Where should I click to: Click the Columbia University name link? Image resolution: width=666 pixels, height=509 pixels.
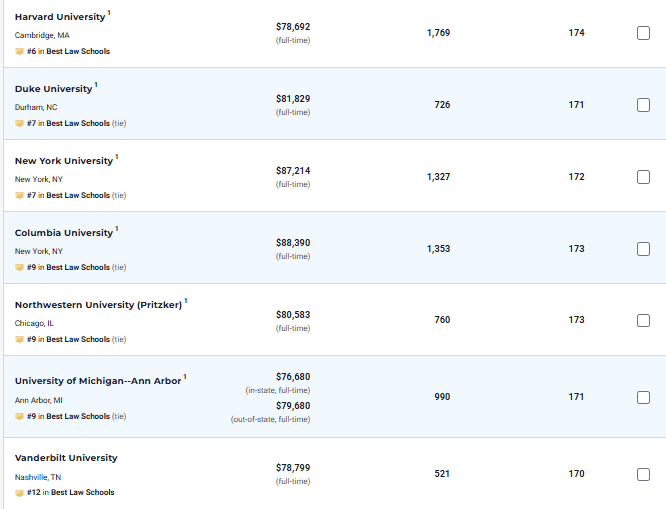tap(63, 233)
